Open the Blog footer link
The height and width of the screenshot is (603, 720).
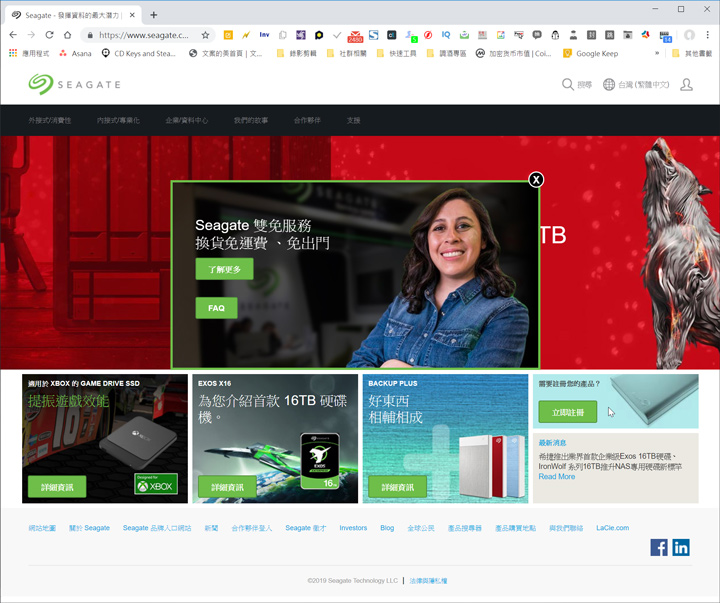pos(387,528)
